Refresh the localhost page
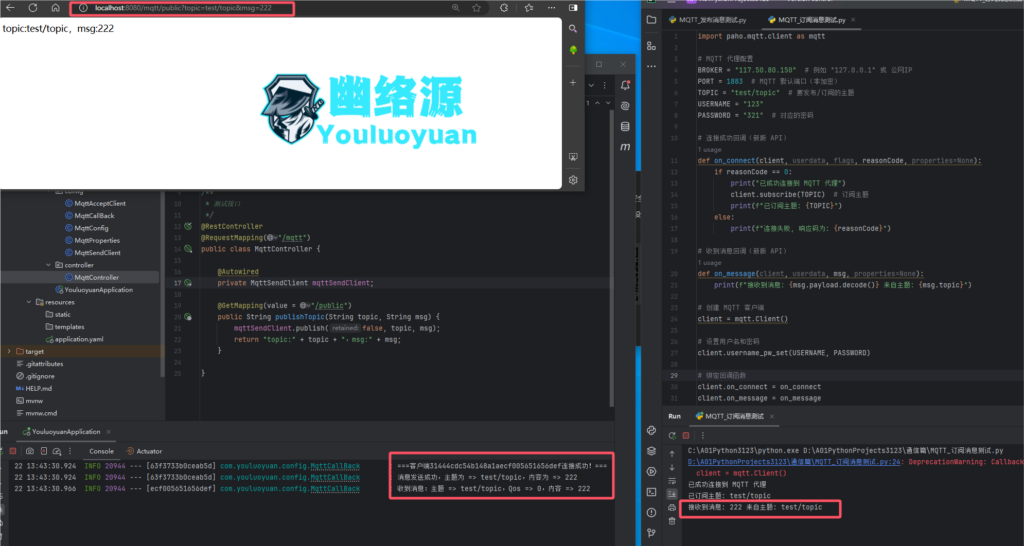Image resolution: width=1024 pixels, height=546 pixels. pyautogui.click(x=33, y=8)
